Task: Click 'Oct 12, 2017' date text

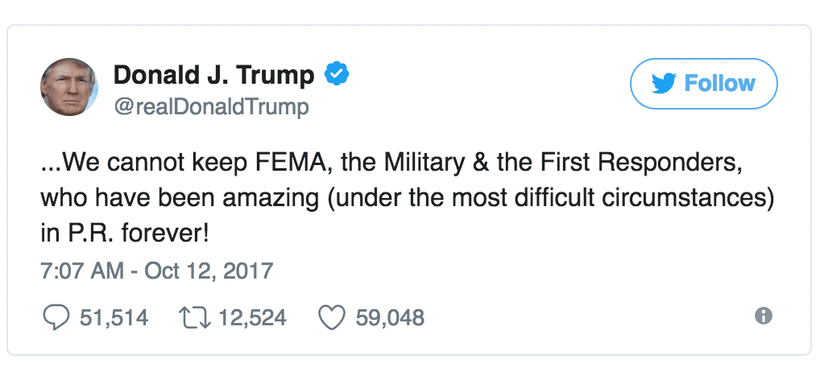Action: coord(209,271)
